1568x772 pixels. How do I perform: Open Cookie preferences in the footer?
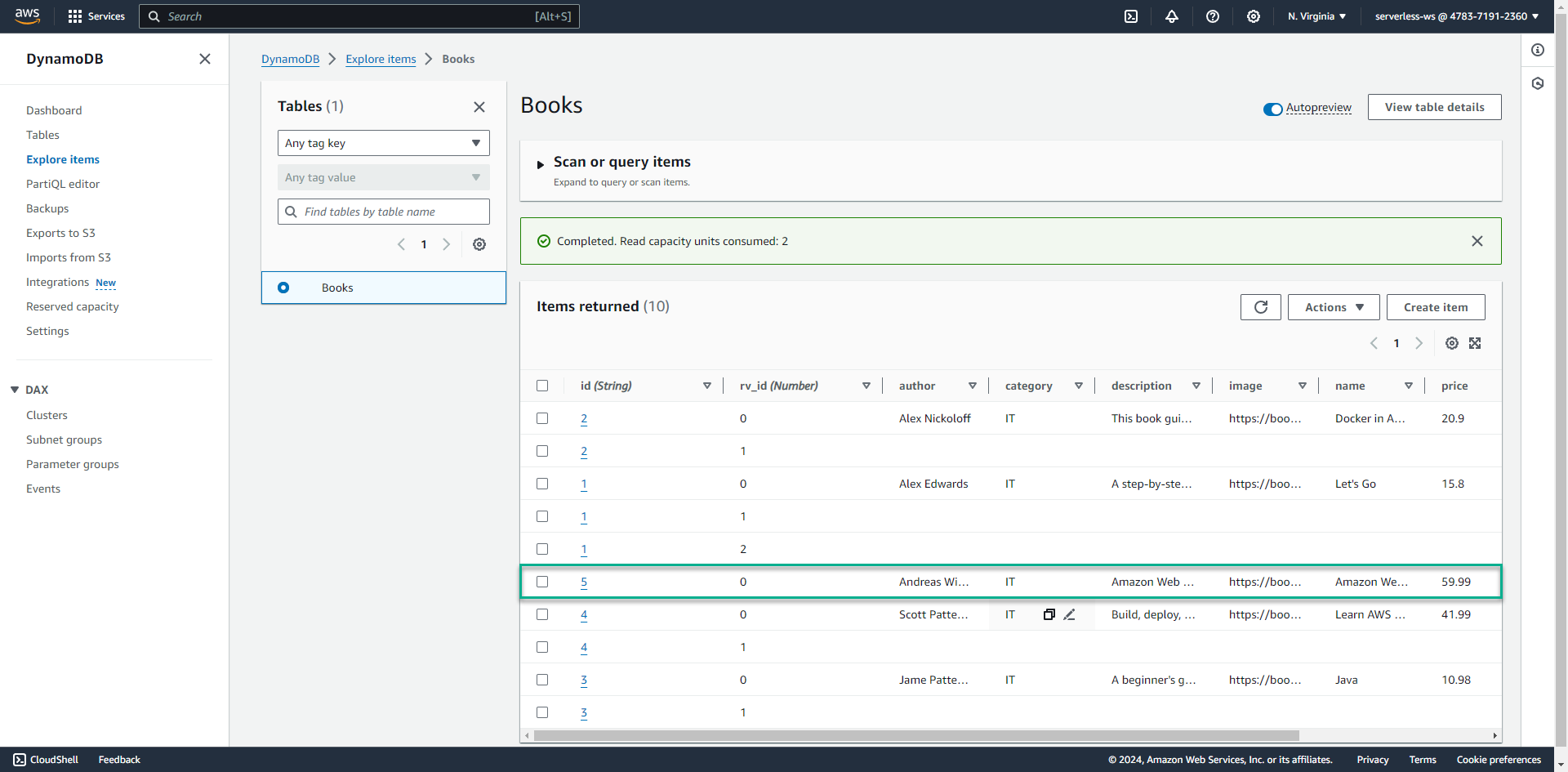click(x=1499, y=760)
